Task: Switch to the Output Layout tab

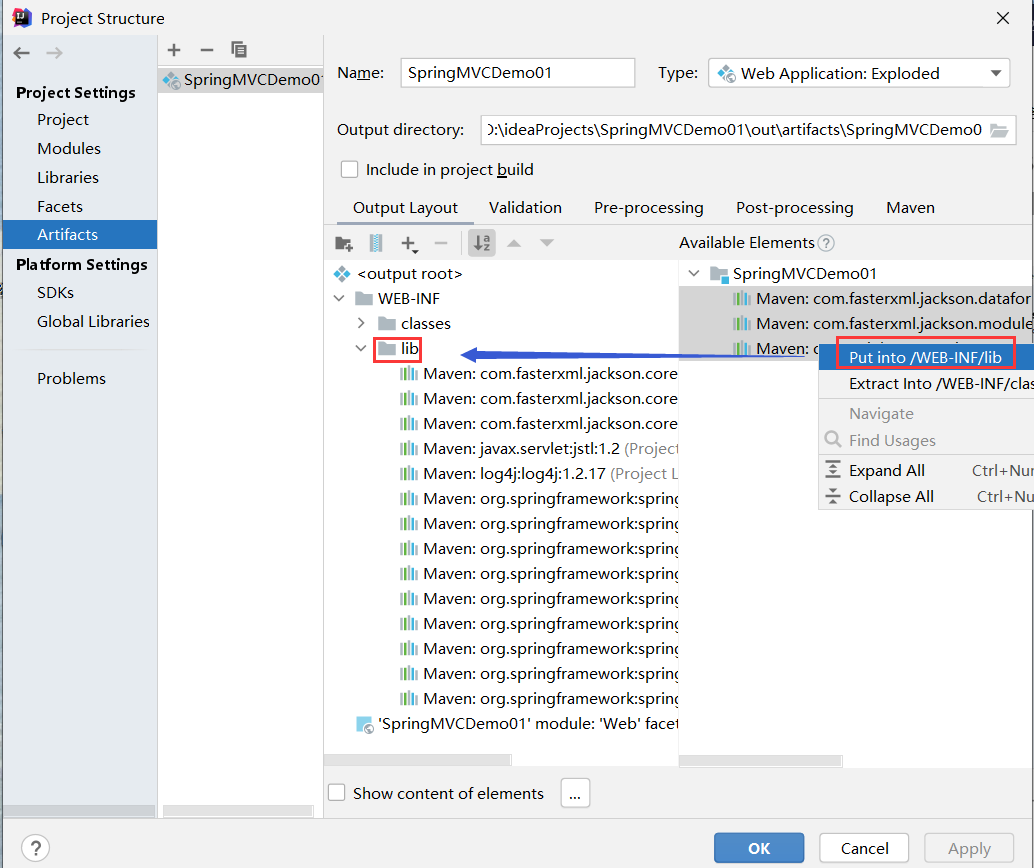Action: (x=405, y=208)
